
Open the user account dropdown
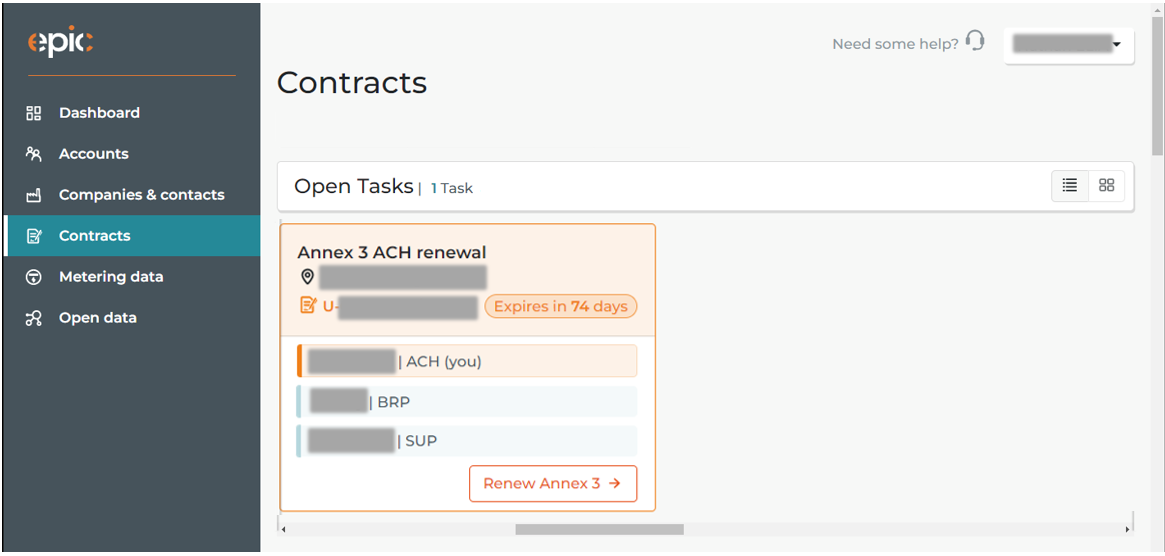click(1068, 45)
